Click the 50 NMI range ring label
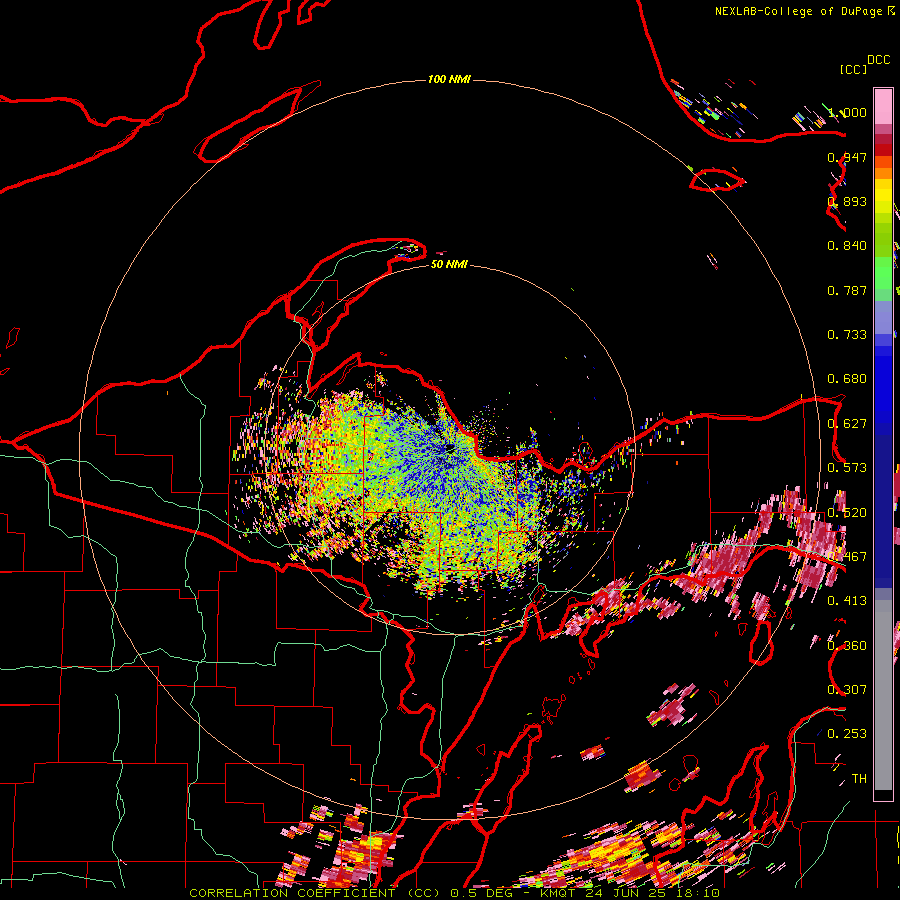900x900 pixels. [449, 264]
